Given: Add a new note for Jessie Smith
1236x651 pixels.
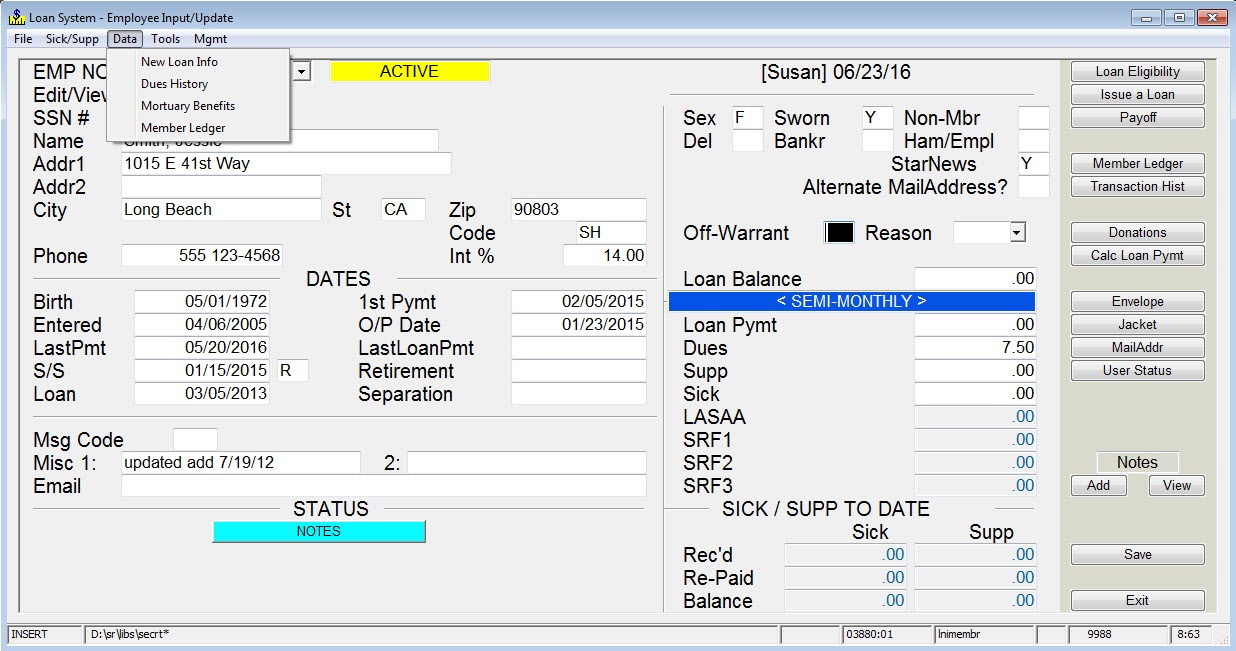Looking at the screenshot, I should (1098, 485).
